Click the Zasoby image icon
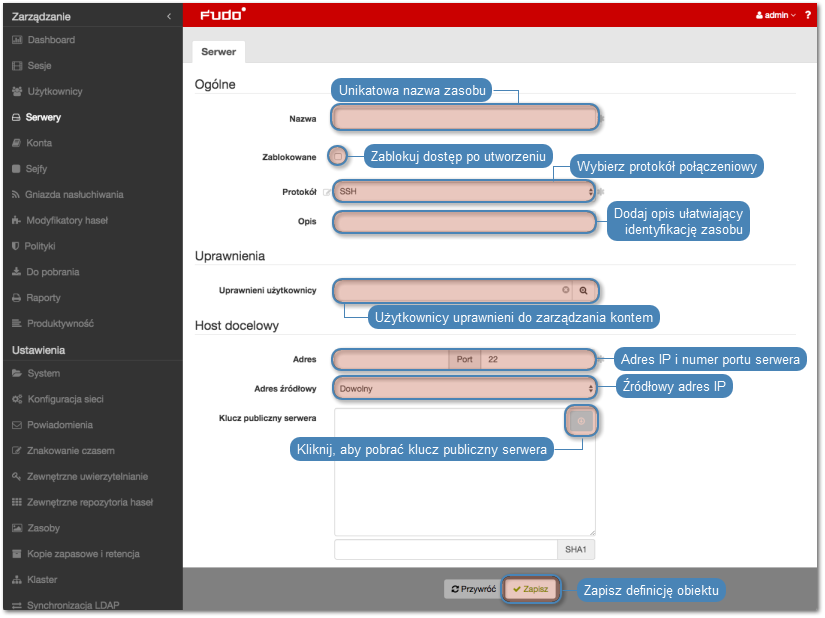 click(17, 528)
